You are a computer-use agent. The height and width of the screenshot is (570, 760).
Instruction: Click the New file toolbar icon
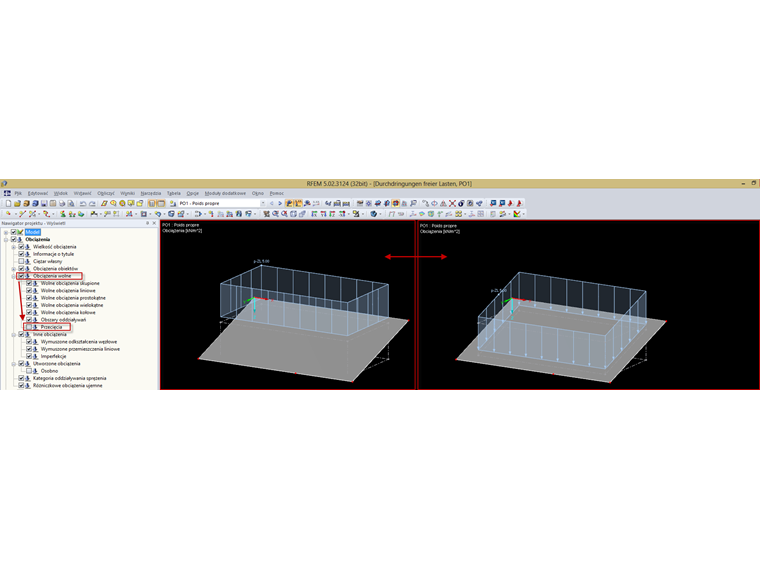click(8, 204)
